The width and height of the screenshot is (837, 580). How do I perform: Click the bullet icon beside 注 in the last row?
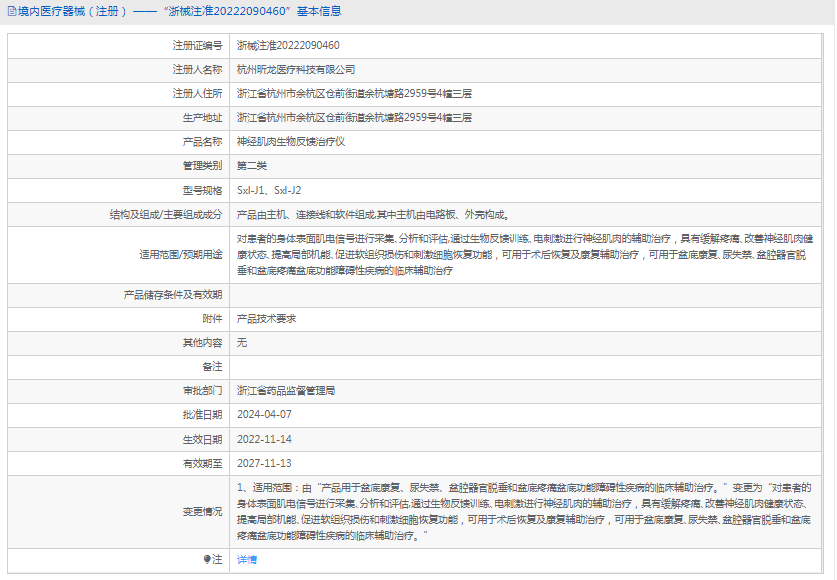tap(207, 559)
